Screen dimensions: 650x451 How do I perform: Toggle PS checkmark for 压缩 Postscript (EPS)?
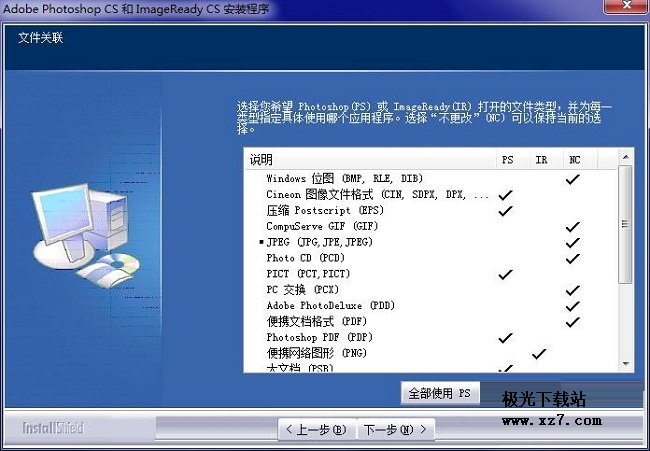coord(505,211)
